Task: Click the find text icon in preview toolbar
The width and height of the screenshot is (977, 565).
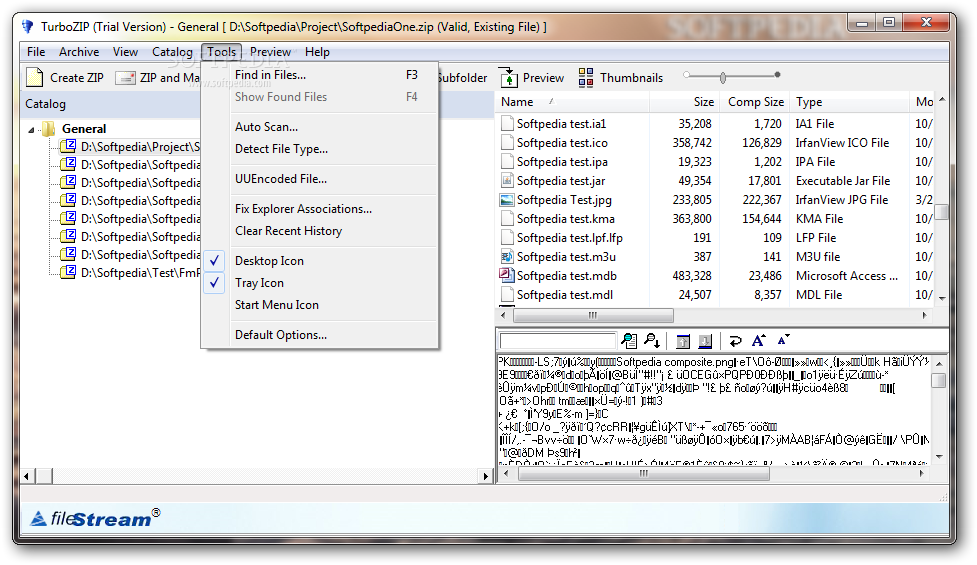Action: (629, 341)
